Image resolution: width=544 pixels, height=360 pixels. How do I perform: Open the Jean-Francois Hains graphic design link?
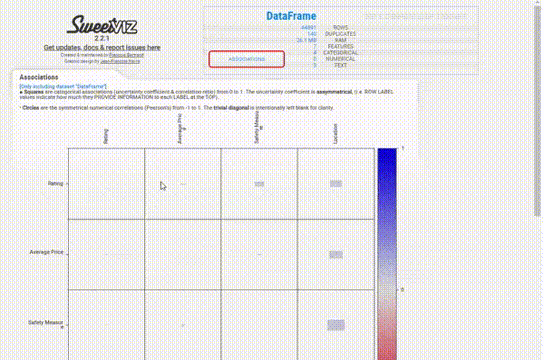(x=120, y=61)
